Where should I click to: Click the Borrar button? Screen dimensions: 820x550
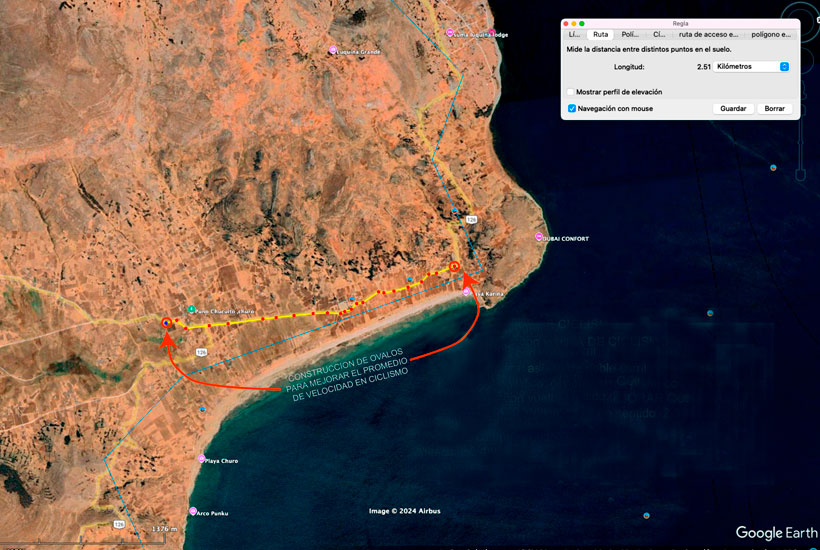point(774,108)
